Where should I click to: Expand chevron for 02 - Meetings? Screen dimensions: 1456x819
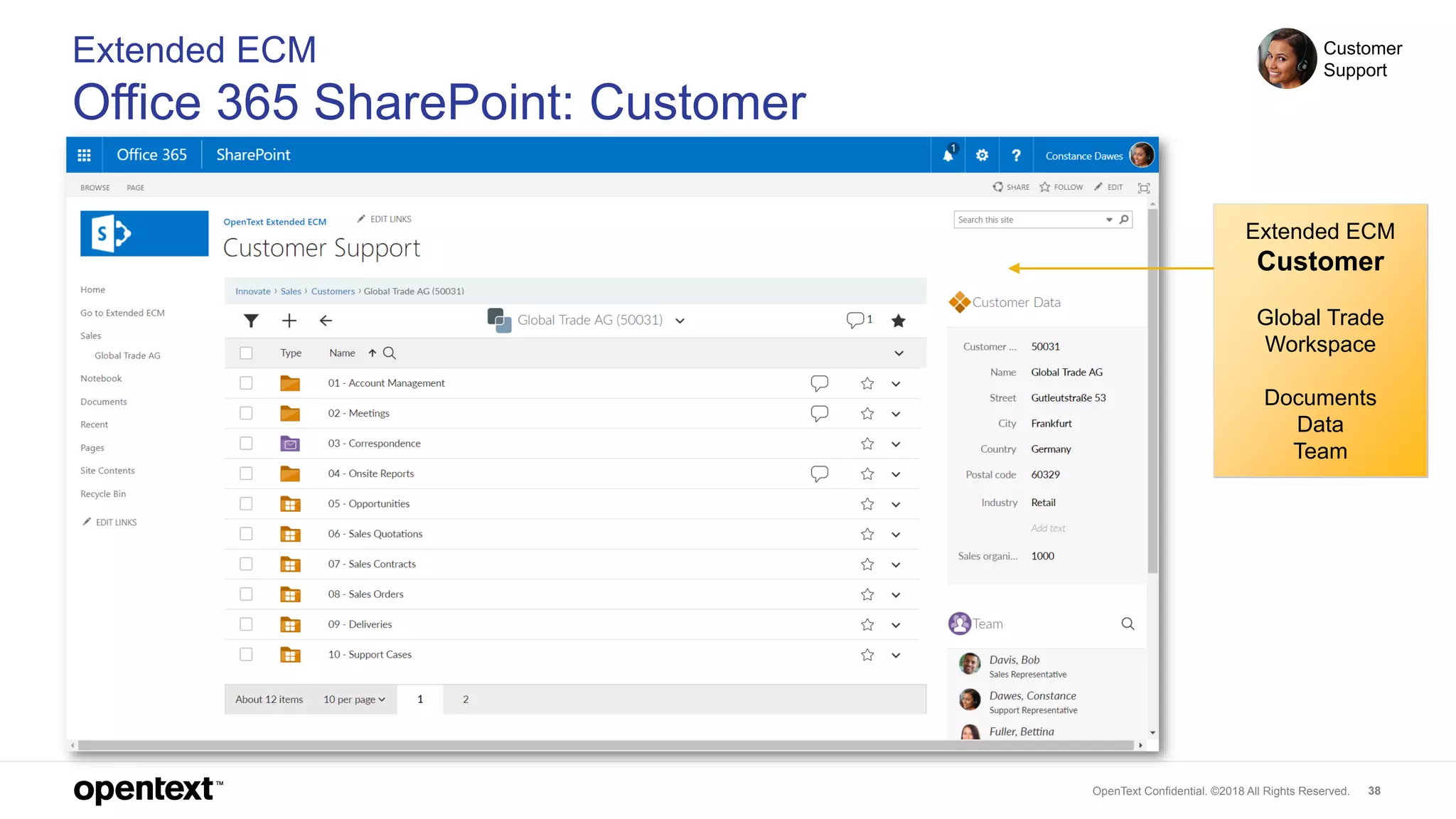[x=896, y=414]
